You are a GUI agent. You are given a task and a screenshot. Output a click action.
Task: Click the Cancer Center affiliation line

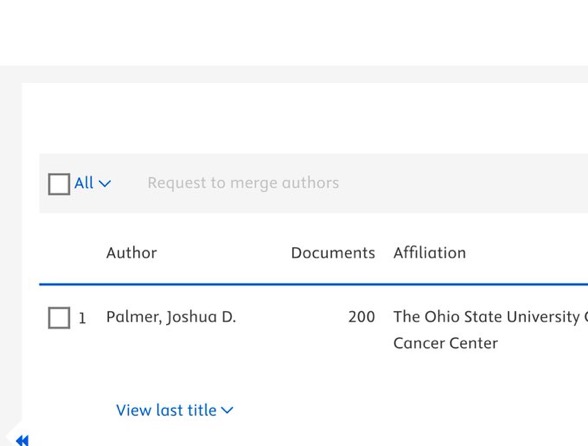point(446,343)
